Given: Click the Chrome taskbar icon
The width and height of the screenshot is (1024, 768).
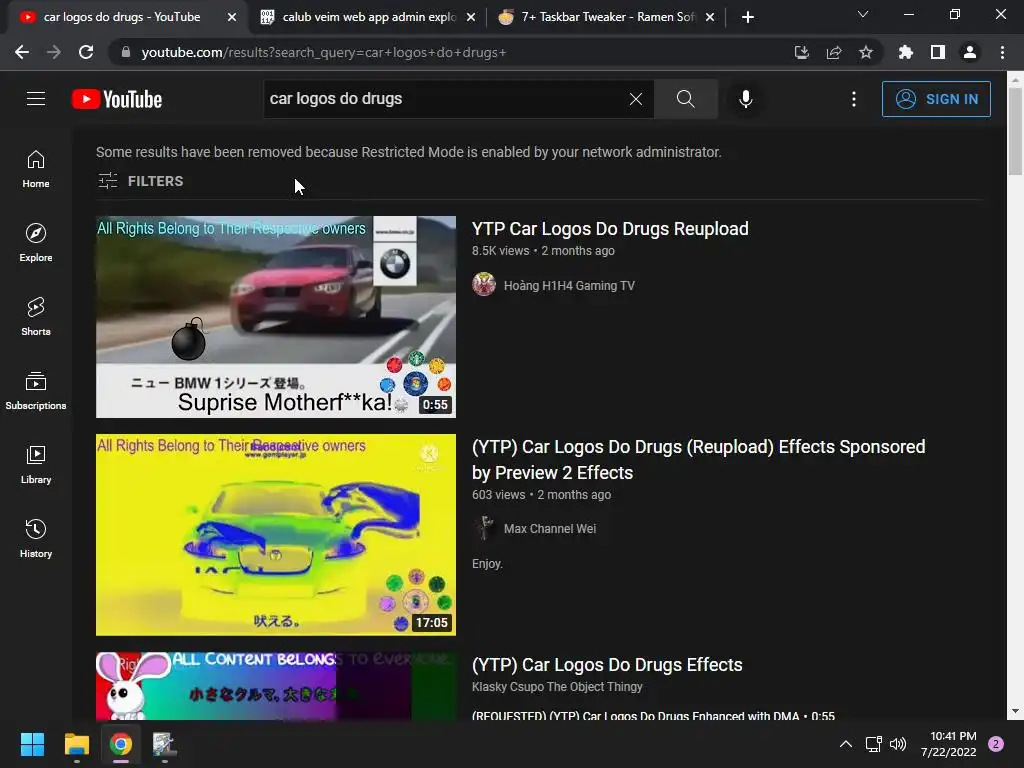Looking at the screenshot, I should pyautogui.click(x=121, y=744).
